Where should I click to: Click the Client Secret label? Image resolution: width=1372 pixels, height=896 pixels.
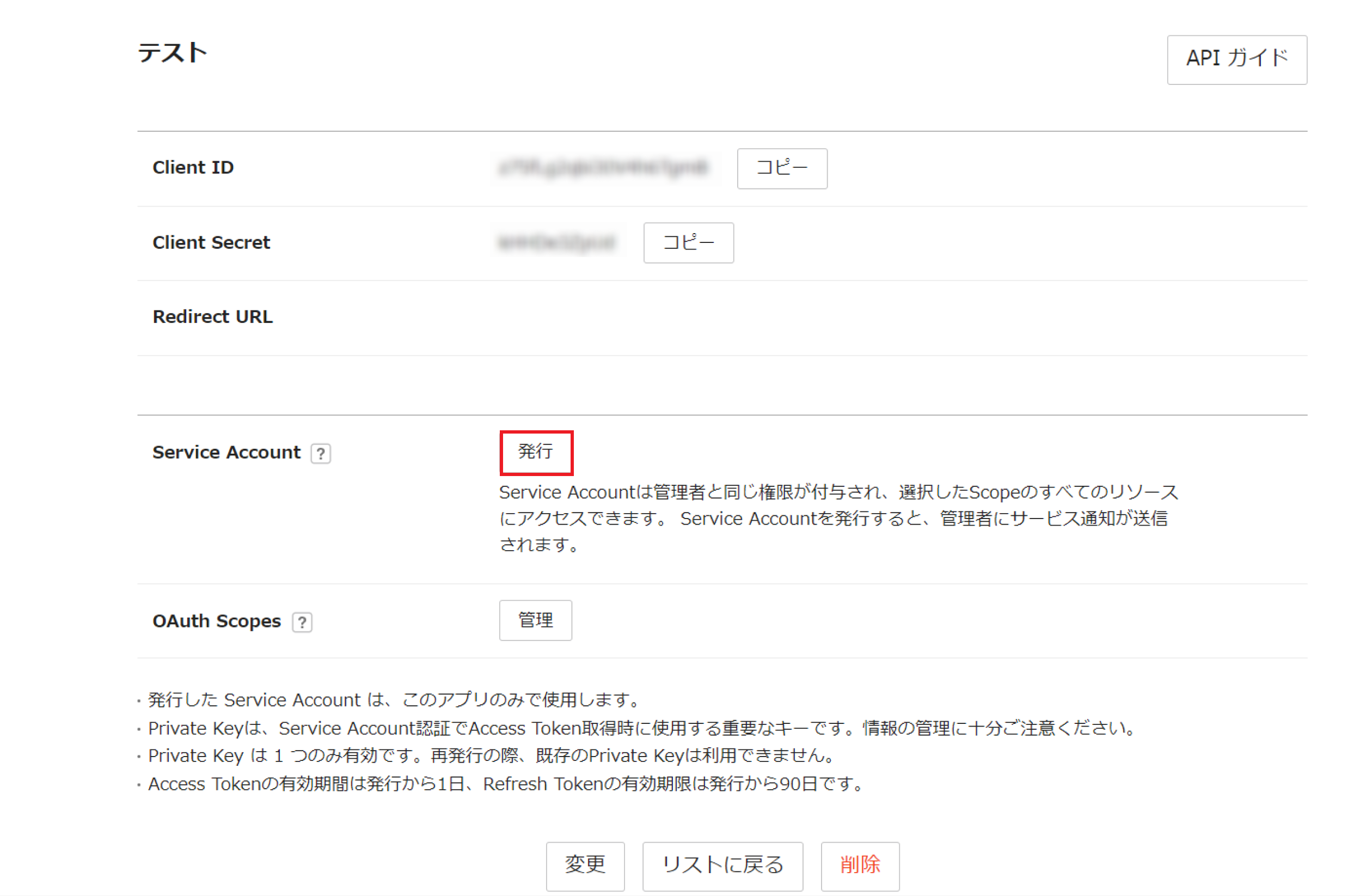pyautogui.click(x=211, y=242)
